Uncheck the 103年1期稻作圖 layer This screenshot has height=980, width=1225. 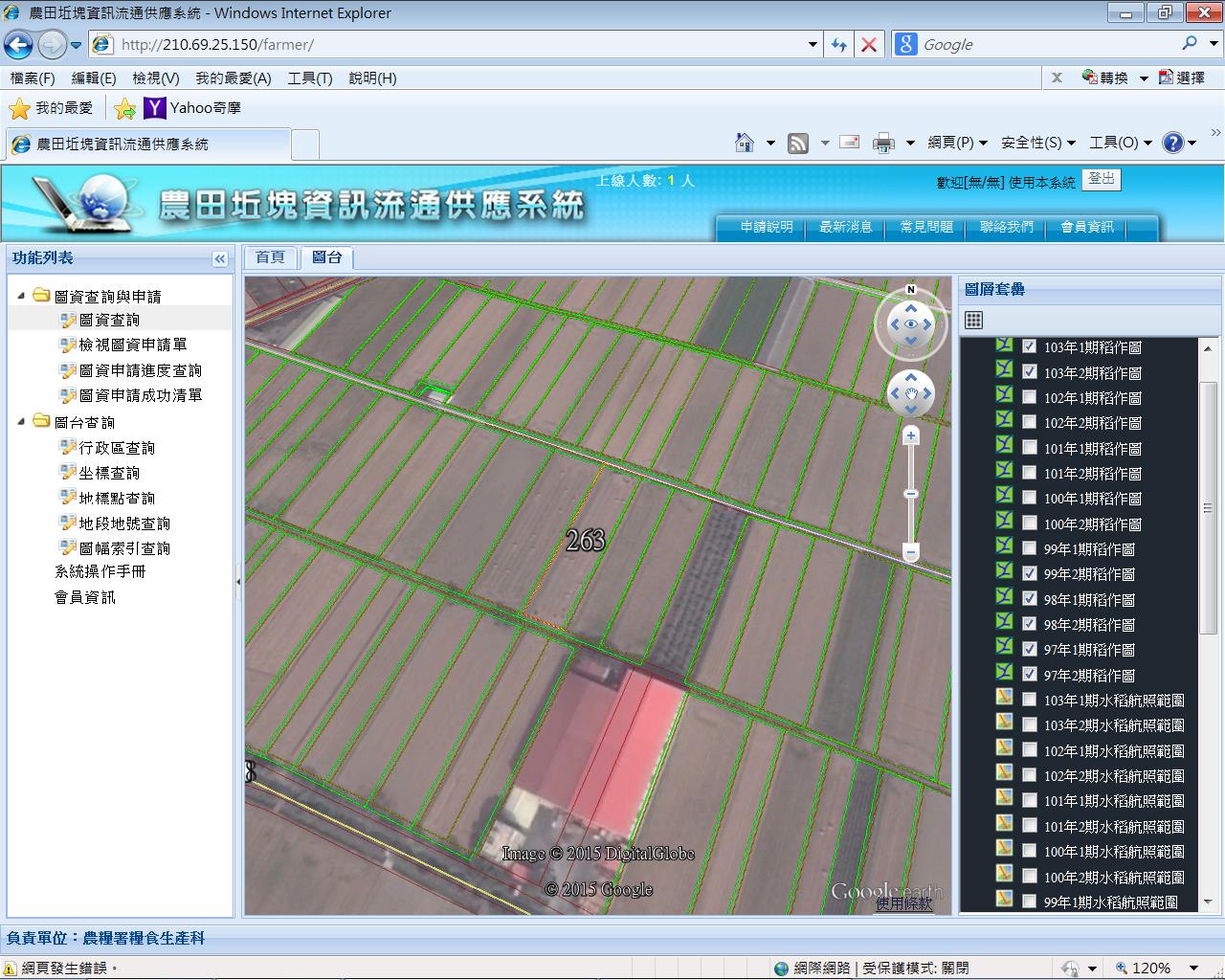[1030, 346]
